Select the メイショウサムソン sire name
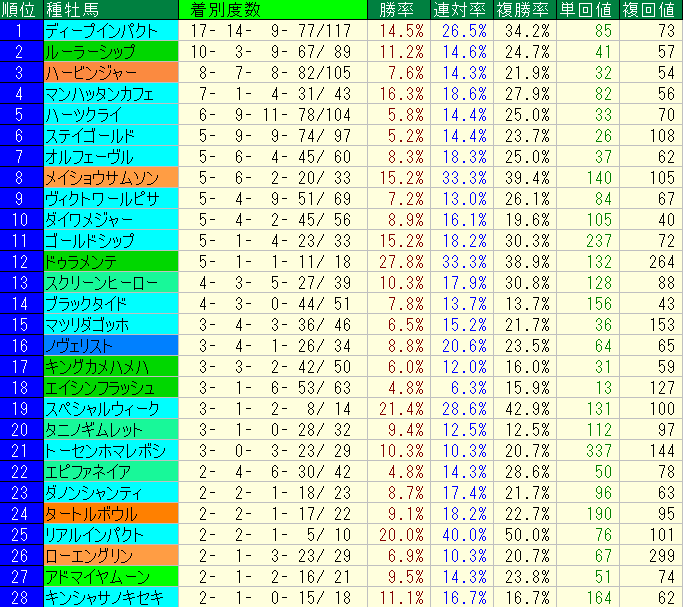The height and width of the screenshot is (607, 683). tap(111, 177)
